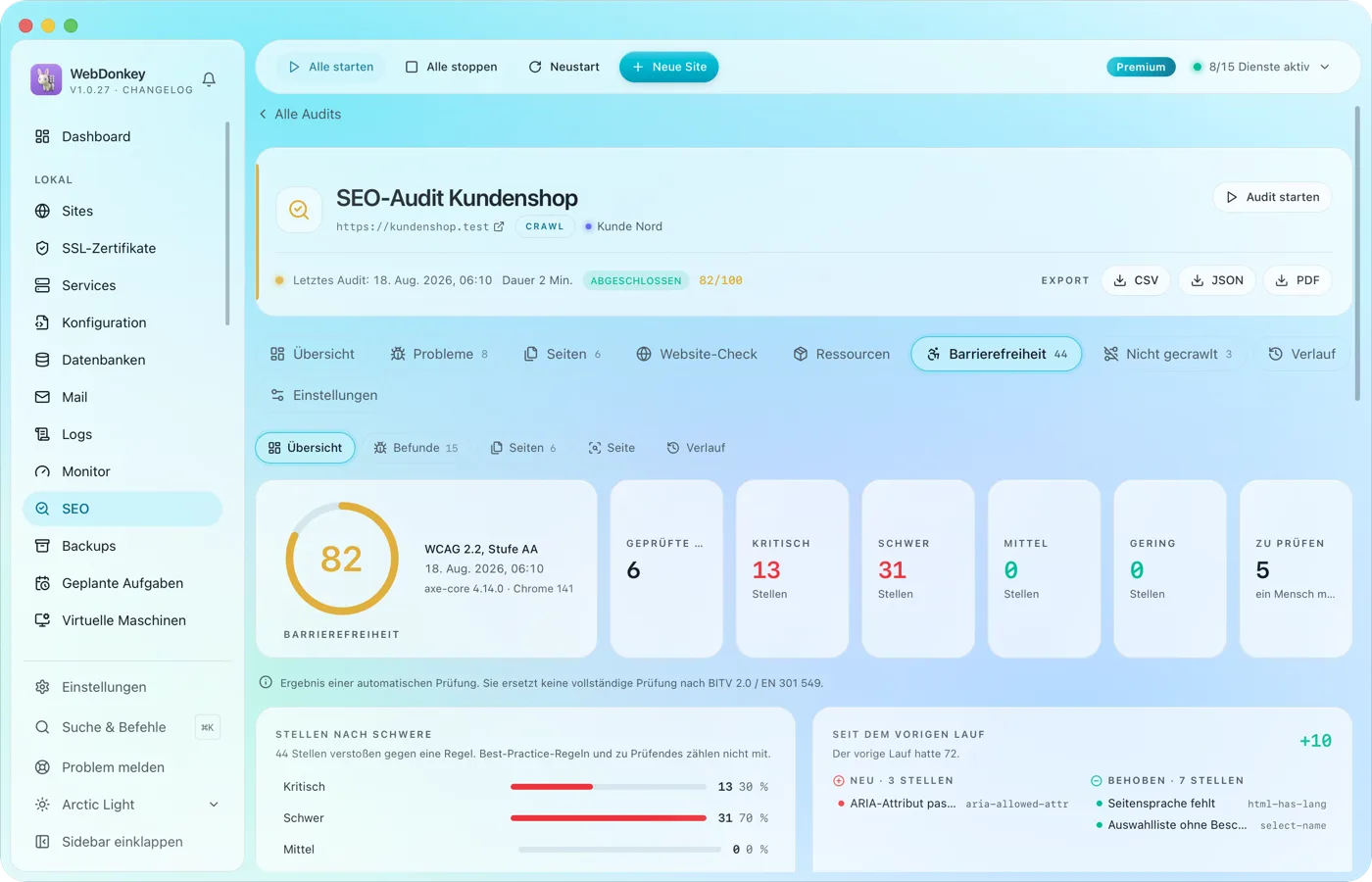Click the Kritisch severity progress bar

coord(609,787)
